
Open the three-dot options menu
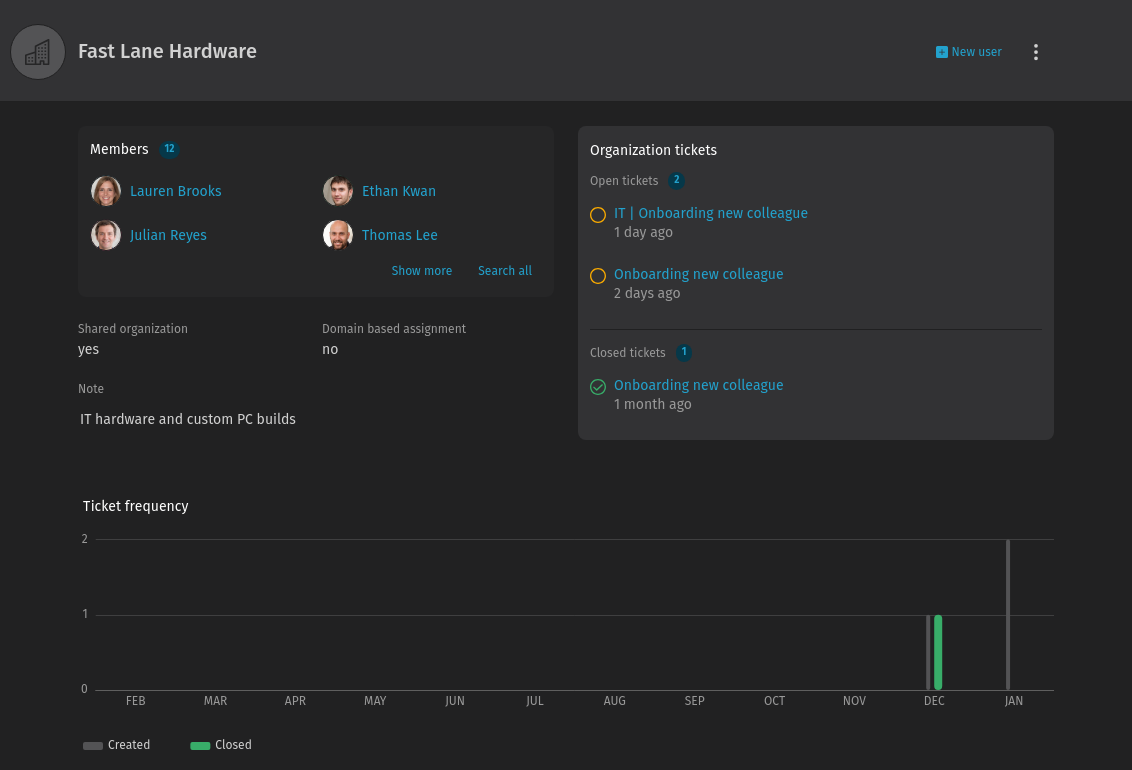(x=1036, y=52)
